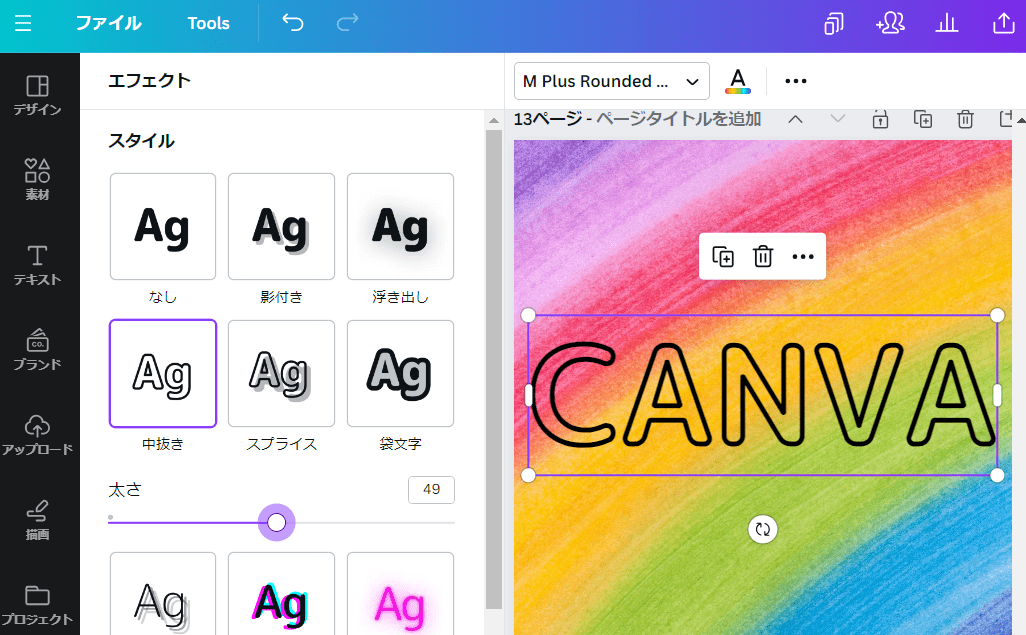This screenshot has height=635, width=1026.
Task: Choose the 袋文字 outline text style
Action: (x=400, y=373)
